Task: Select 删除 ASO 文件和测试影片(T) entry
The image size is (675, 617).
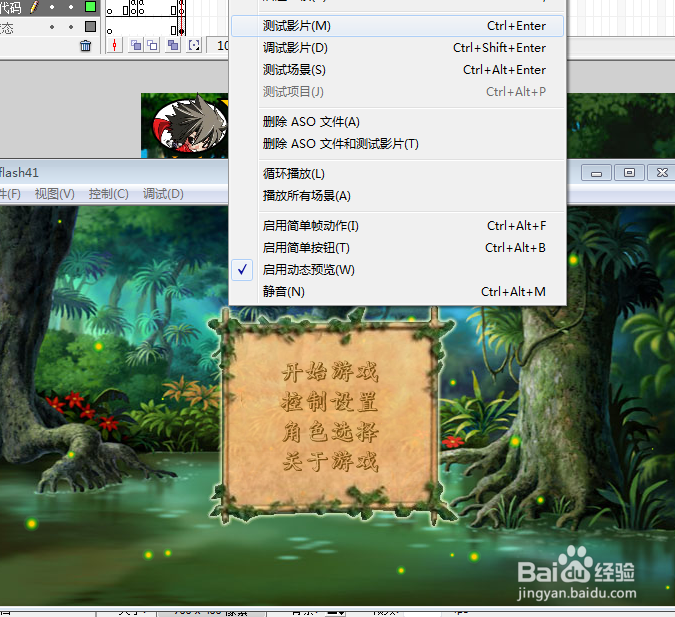Action: pos(397,144)
